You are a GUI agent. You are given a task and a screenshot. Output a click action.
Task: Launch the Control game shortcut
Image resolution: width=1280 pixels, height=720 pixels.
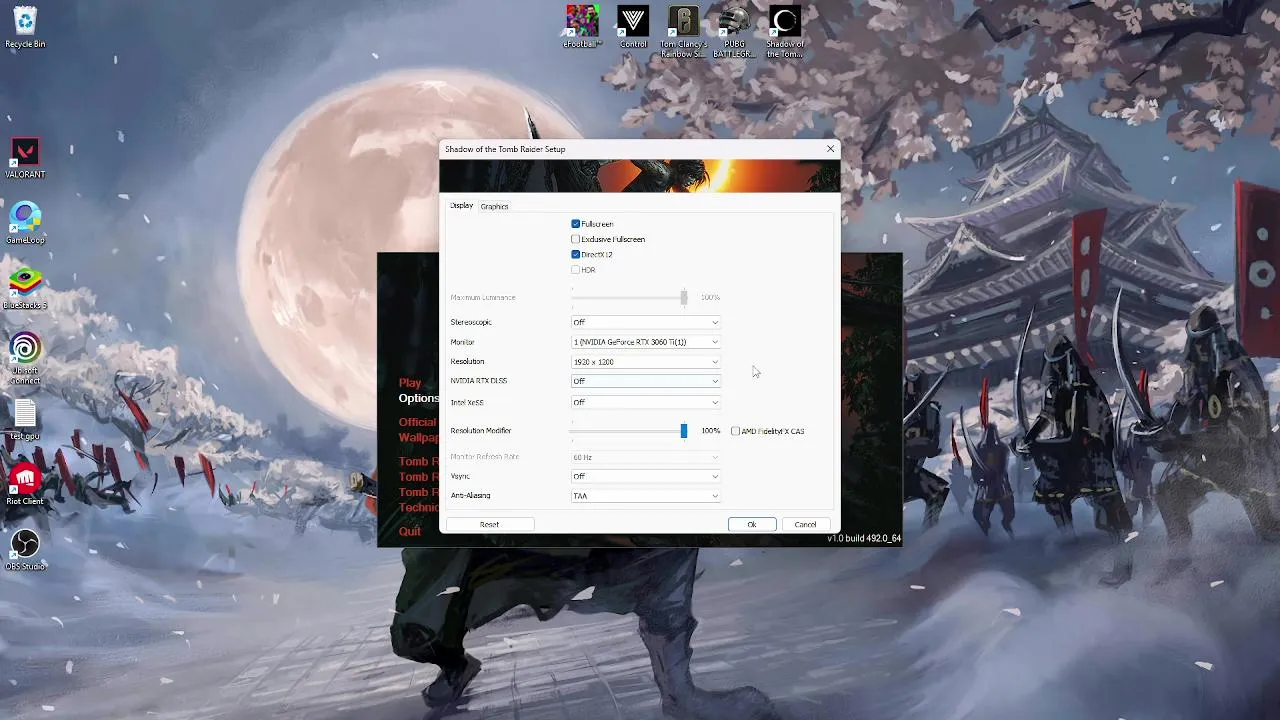pyautogui.click(x=633, y=27)
